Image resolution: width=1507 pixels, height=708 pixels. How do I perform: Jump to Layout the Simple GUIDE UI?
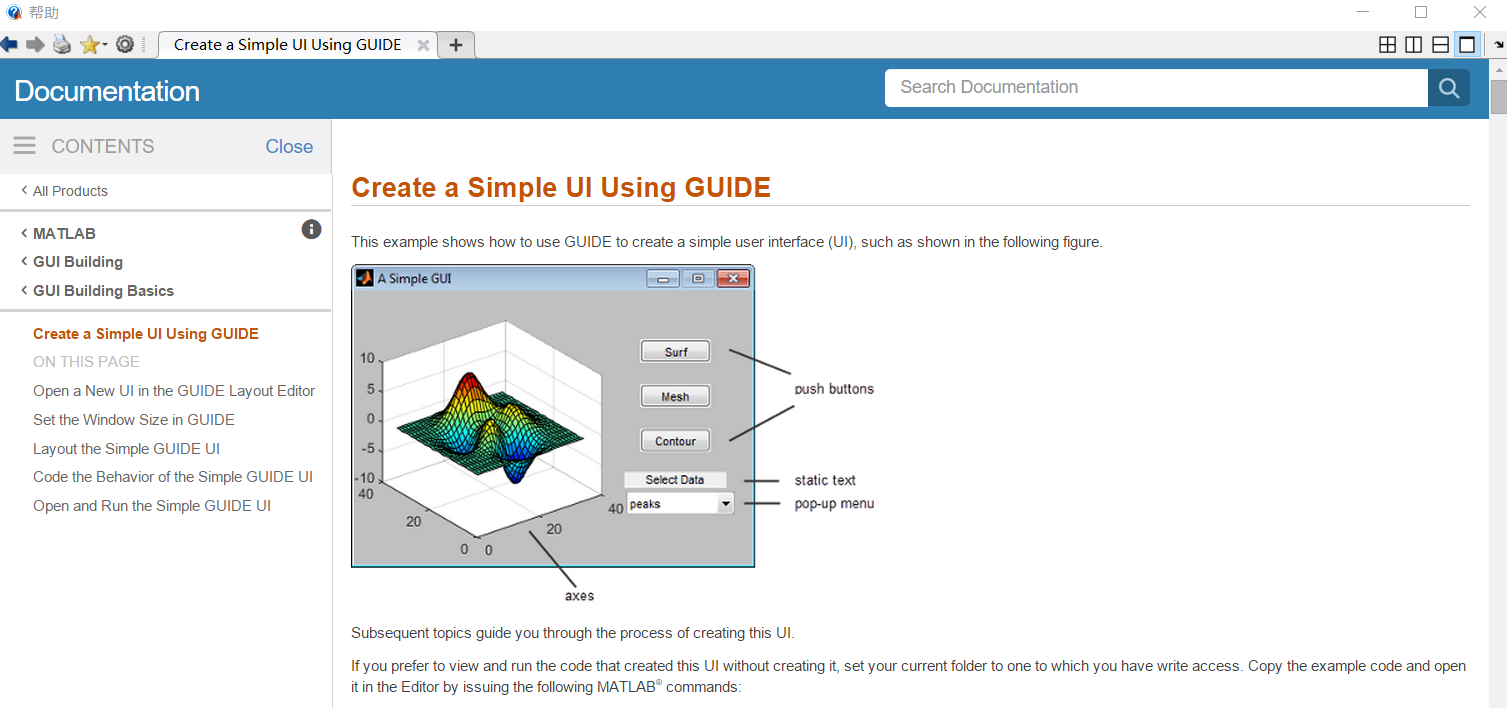click(126, 449)
